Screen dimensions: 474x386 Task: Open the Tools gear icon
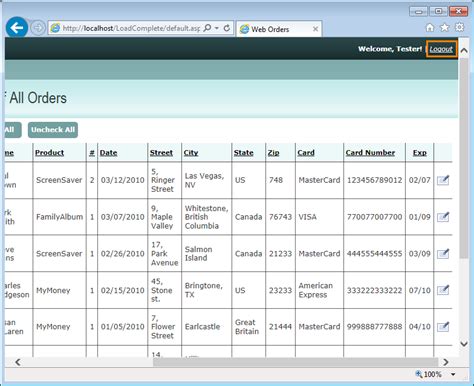tap(459, 28)
